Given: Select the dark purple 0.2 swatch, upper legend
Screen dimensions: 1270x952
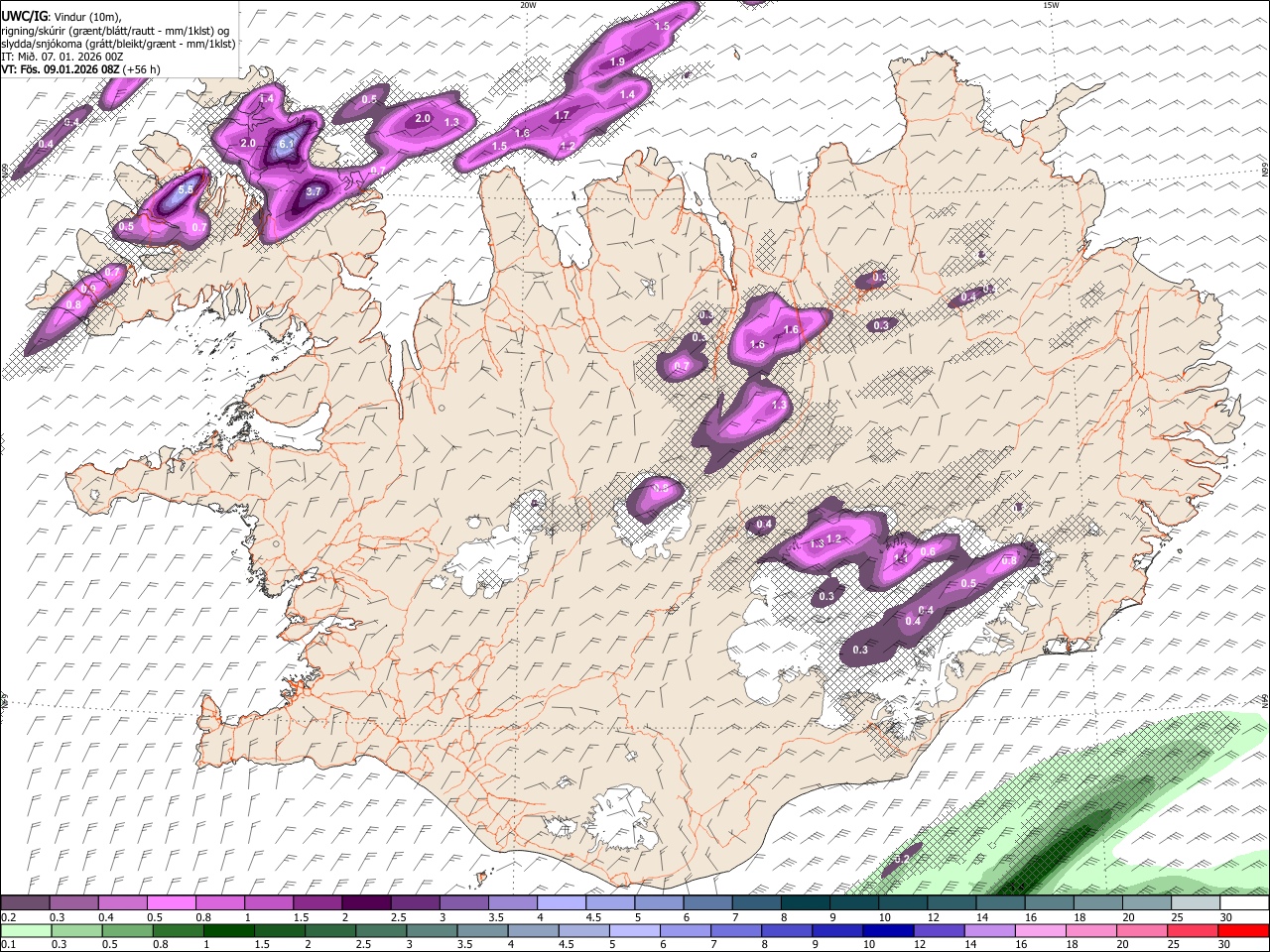Looking at the screenshot, I should 25,903.
